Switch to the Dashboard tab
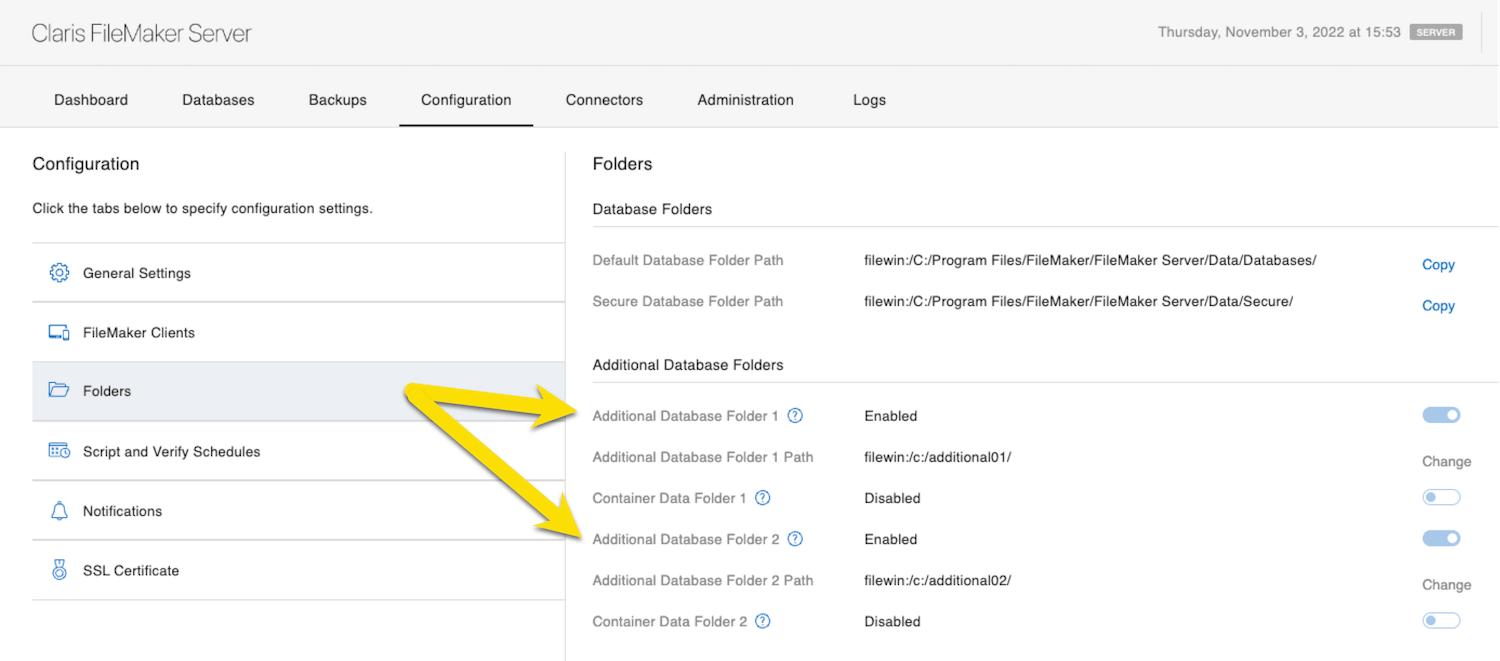This screenshot has width=1500, height=661. [x=91, y=100]
